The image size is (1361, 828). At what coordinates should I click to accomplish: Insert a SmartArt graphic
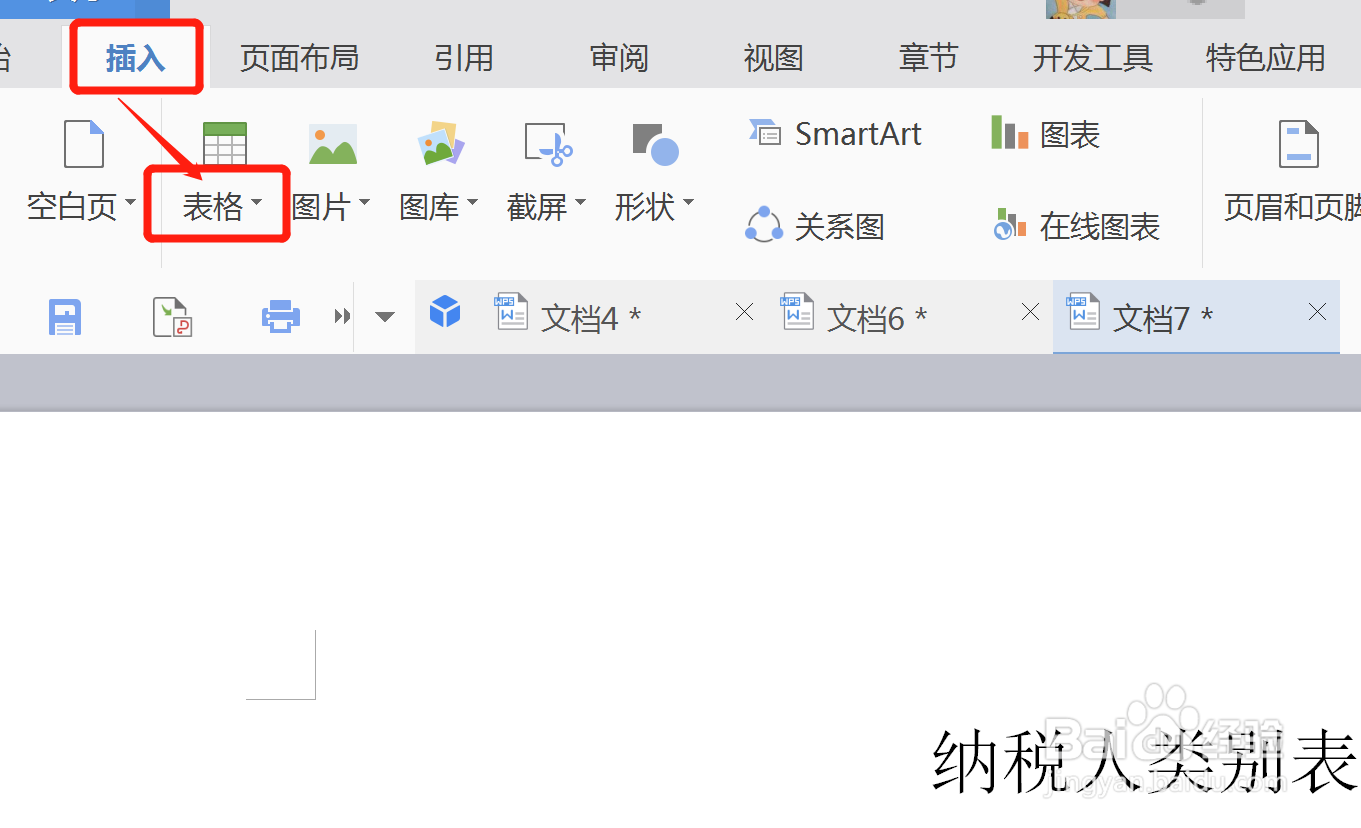(x=836, y=133)
